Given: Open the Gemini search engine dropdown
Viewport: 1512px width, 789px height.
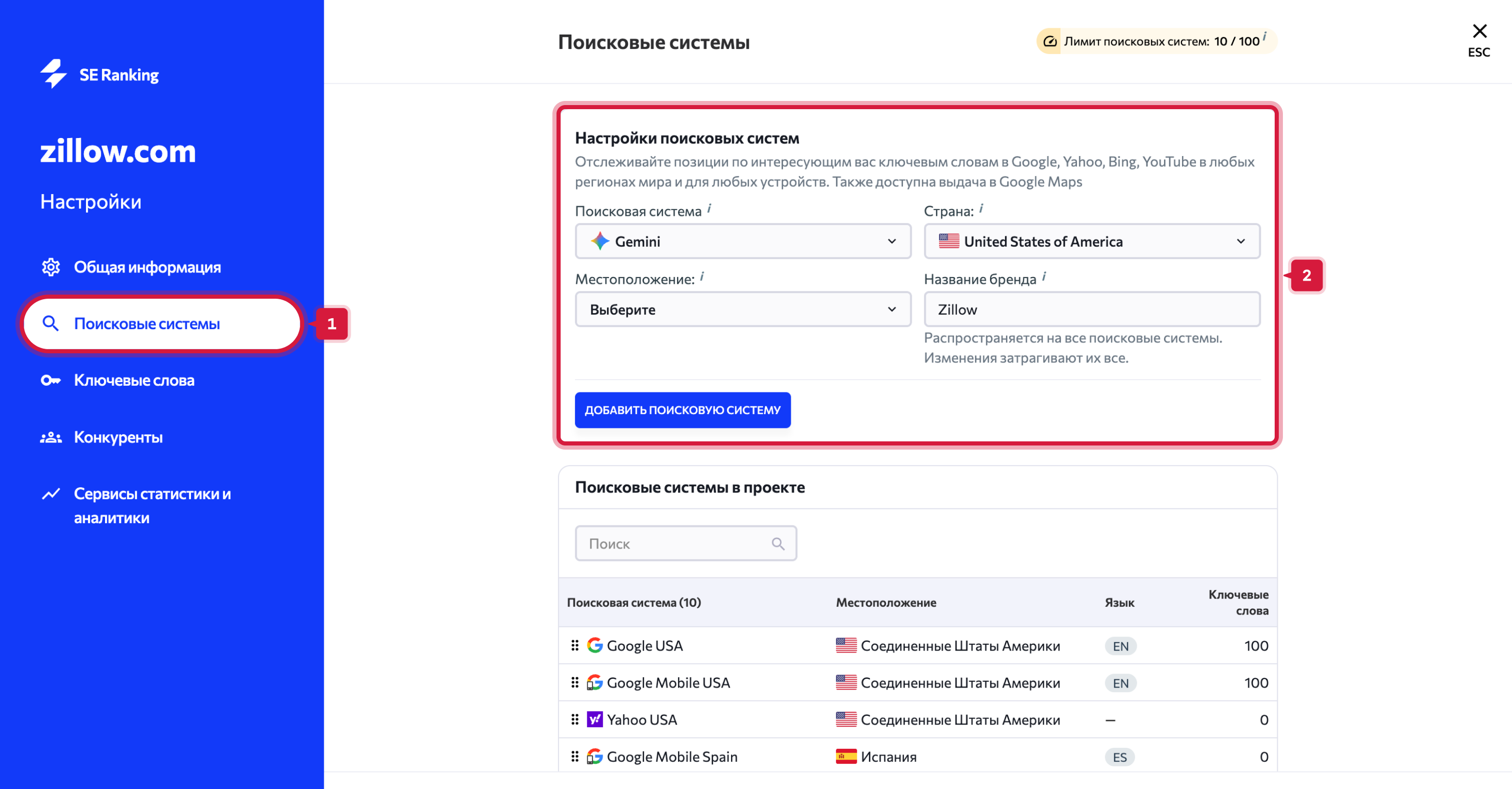Looking at the screenshot, I should (x=742, y=241).
